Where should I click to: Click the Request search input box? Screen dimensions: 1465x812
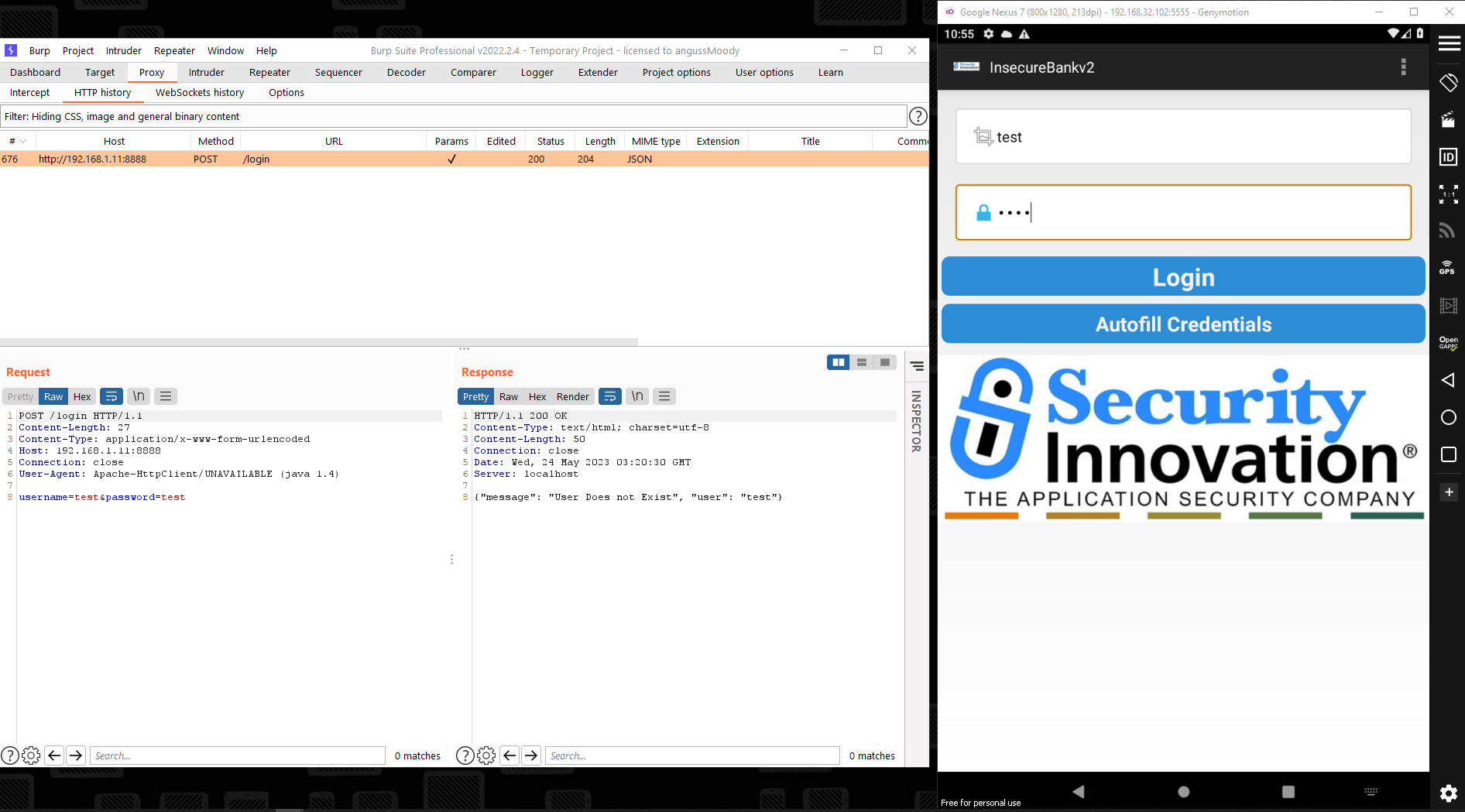238,755
